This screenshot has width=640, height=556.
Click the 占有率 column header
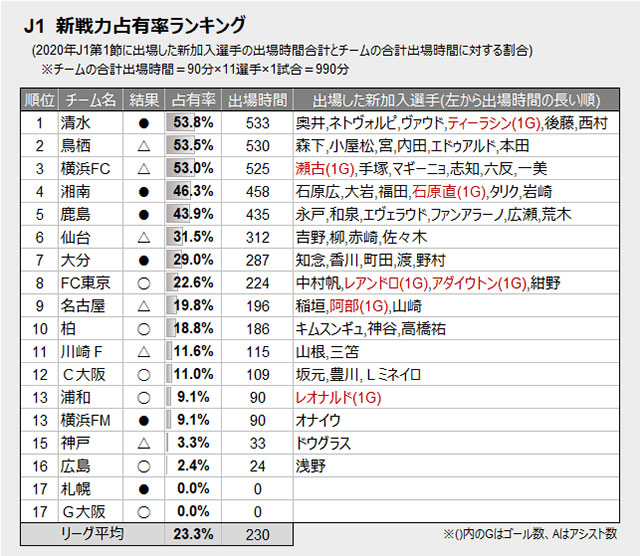point(192,101)
